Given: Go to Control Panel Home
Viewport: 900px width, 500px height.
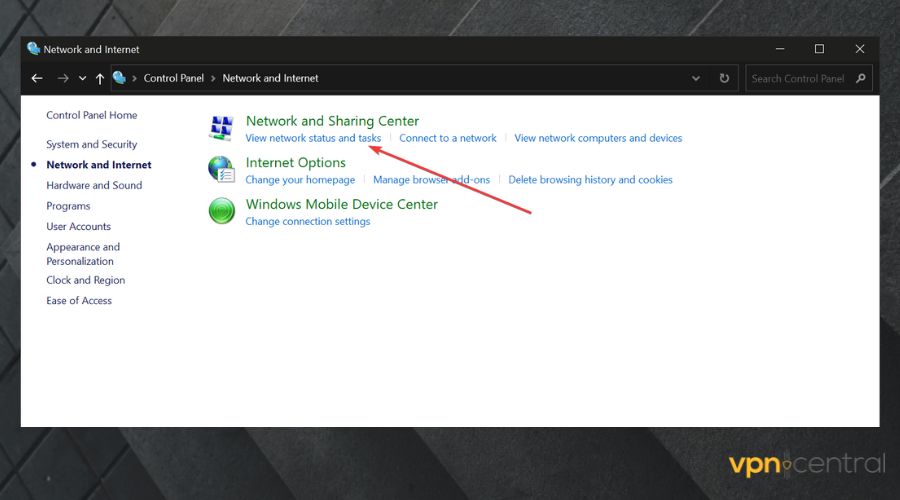Looking at the screenshot, I should [x=91, y=115].
